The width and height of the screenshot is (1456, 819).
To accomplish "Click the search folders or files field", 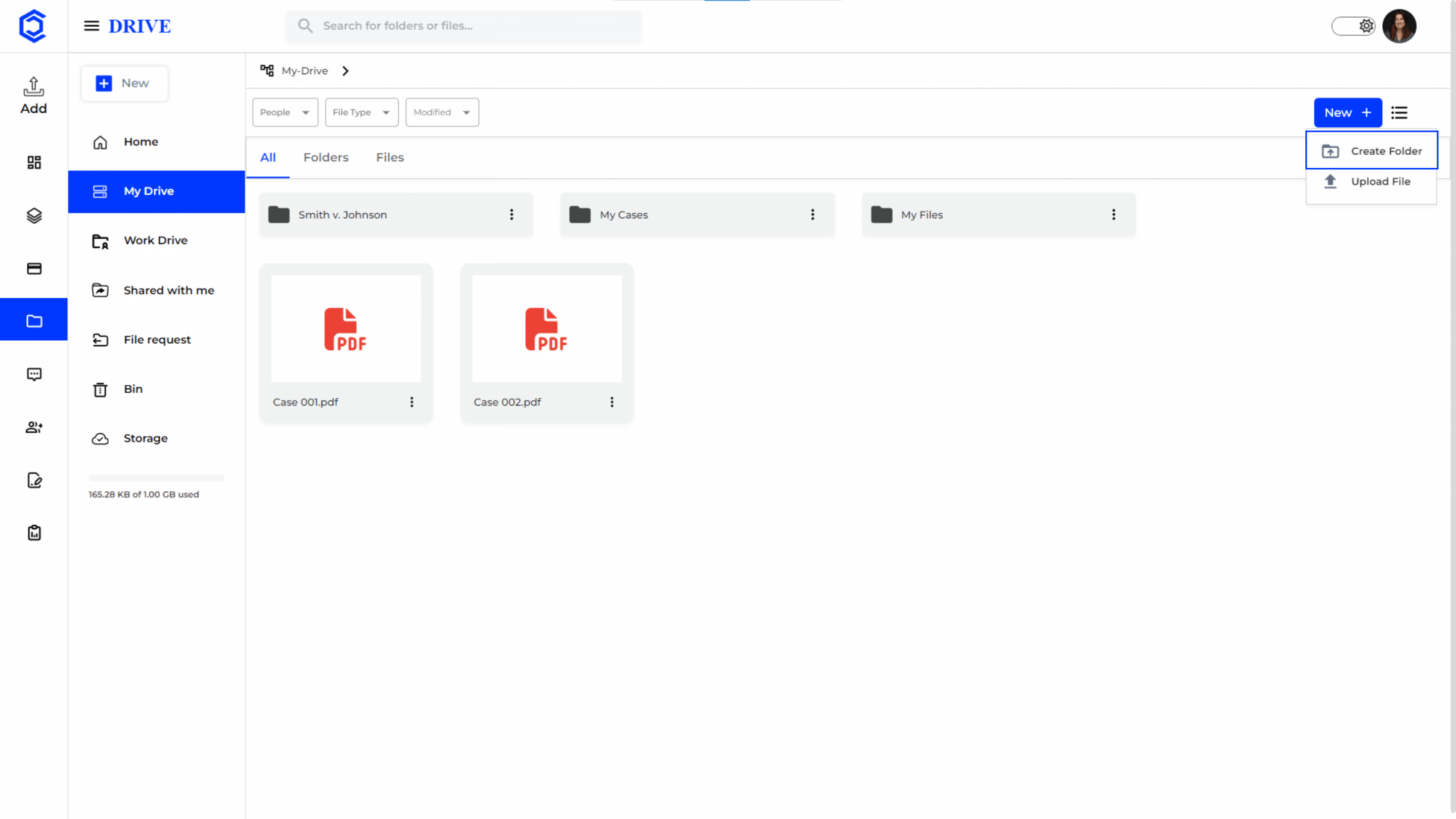I will 464,26.
